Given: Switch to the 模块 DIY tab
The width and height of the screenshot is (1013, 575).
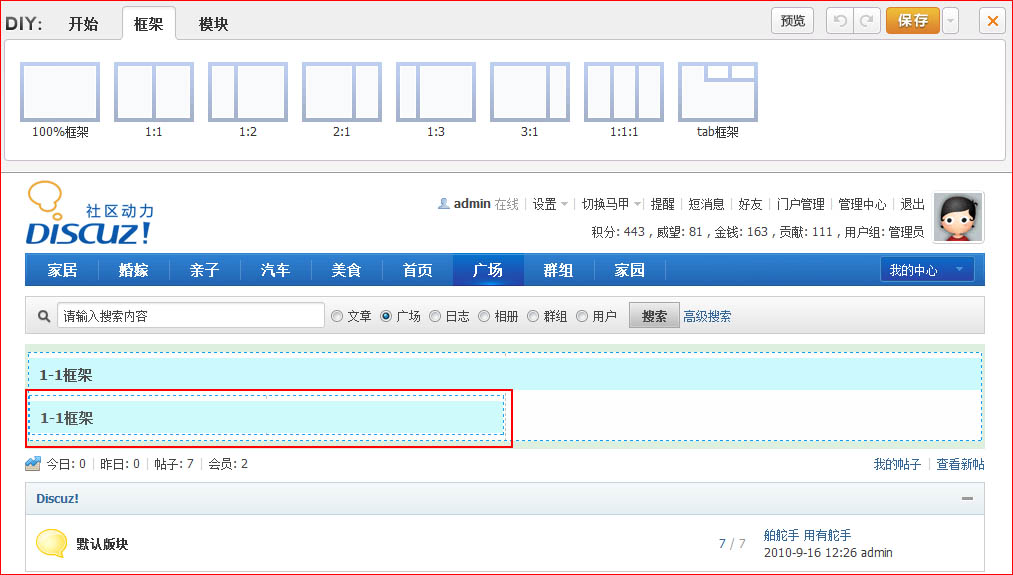Looking at the screenshot, I should [213, 24].
